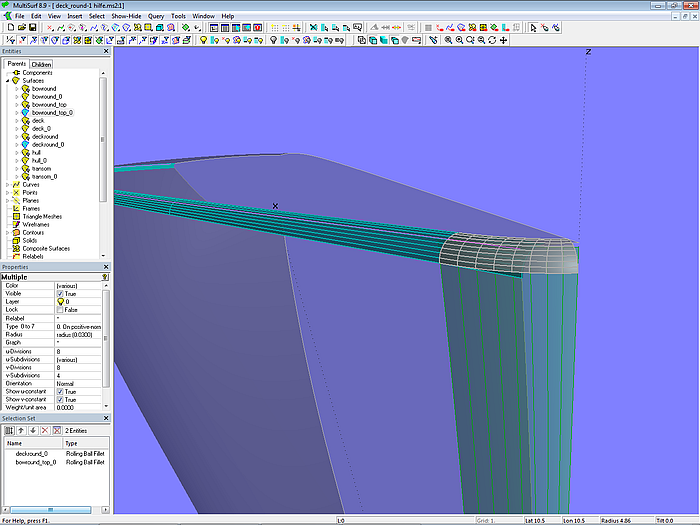Click the Open folder icon
This screenshot has height=525, width=700.
(21, 27)
